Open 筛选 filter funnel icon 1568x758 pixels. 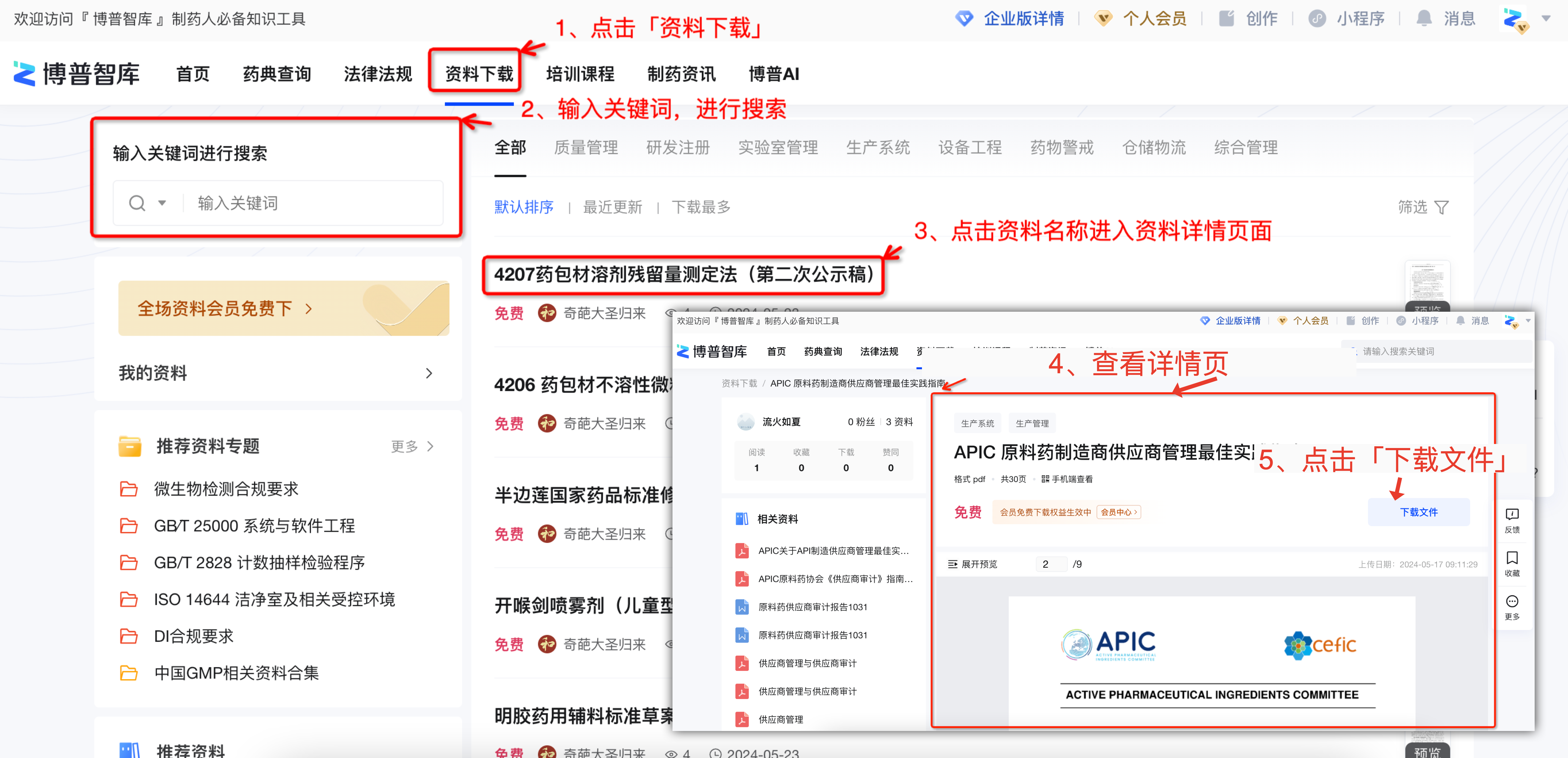(x=1441, y=208)
